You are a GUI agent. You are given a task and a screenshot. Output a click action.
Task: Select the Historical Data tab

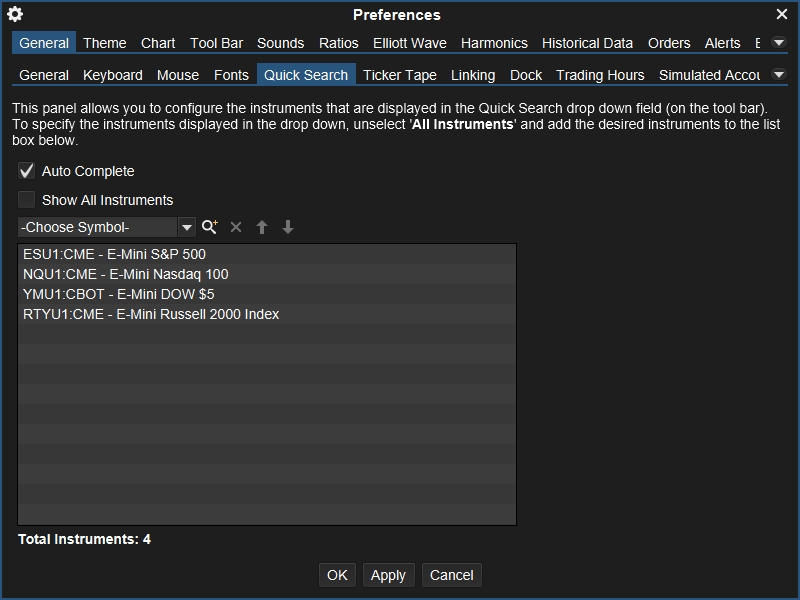(587, 43)
